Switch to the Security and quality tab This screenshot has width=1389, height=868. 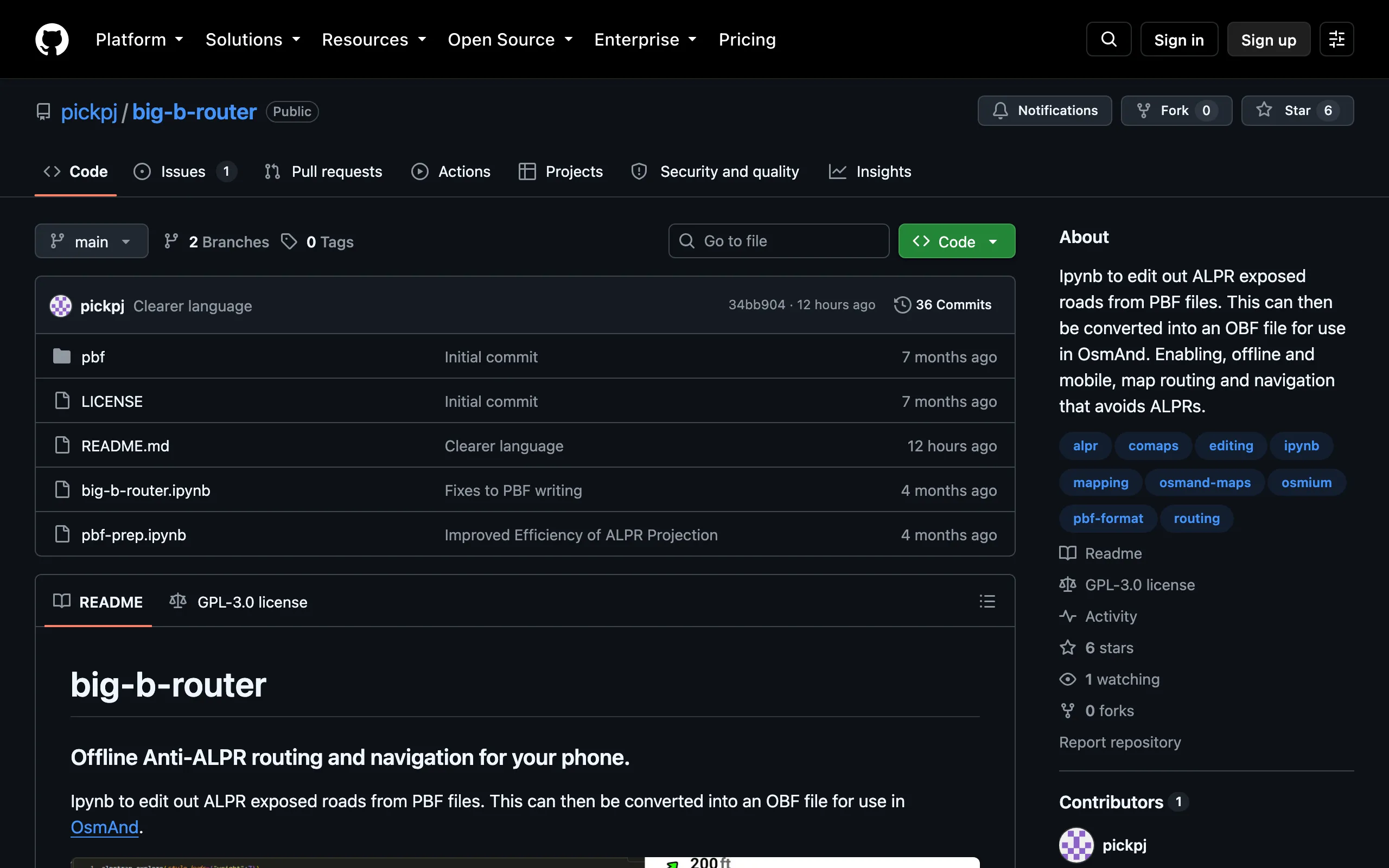(x=715, y=171)
